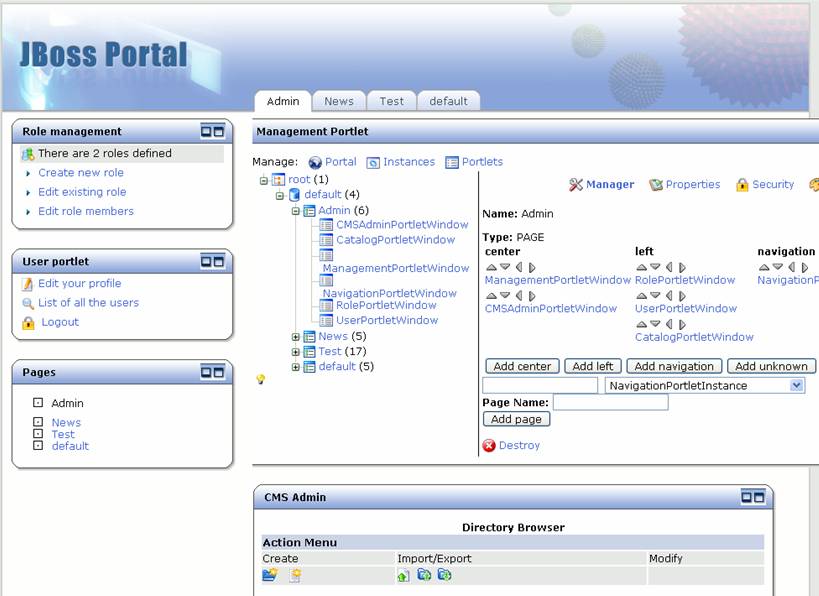The width and height of the screenshot is (819, 596).
Task: Maximize the User portlet window
Action: [219, 261]
